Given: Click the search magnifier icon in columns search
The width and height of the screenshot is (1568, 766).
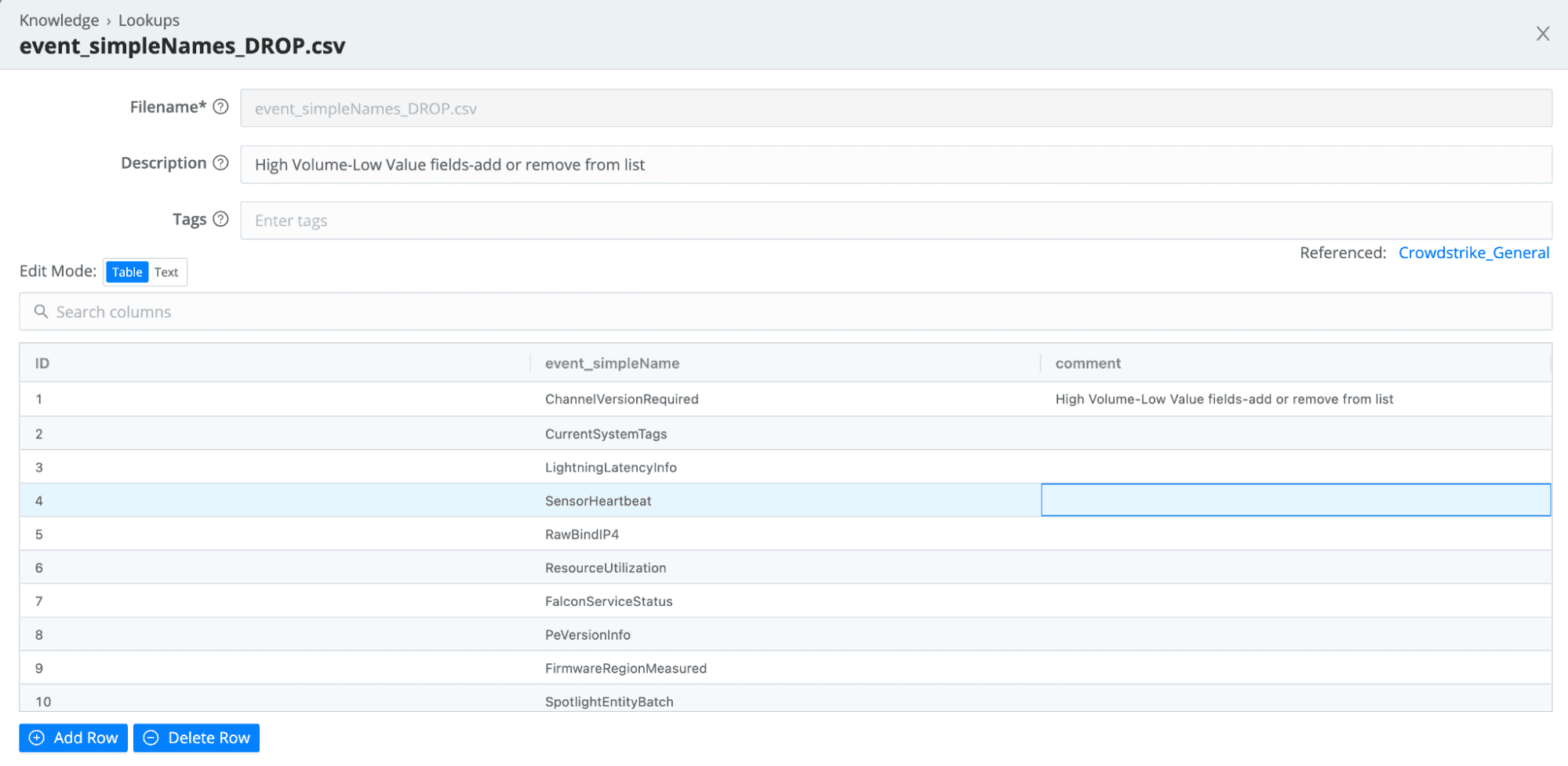Looking at the screenshot, I should [x=41, y=312].
